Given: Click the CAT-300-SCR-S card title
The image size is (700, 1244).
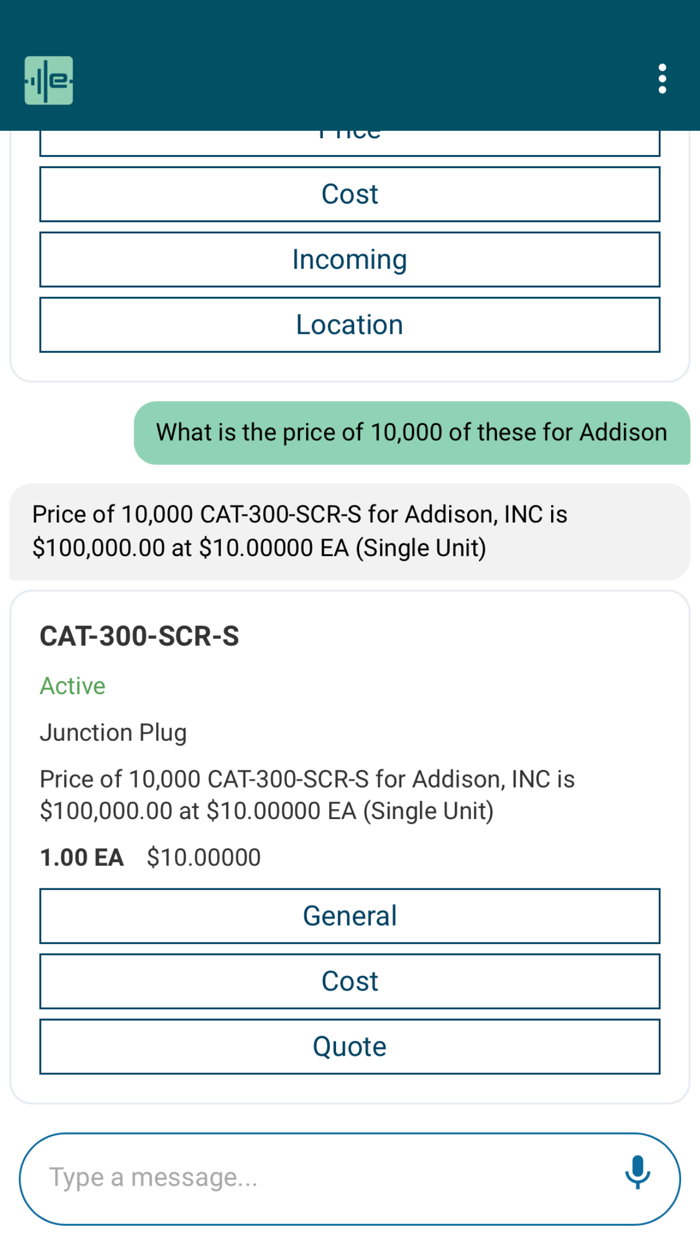Looking at the screenshot, I should (x=139, y=636).
